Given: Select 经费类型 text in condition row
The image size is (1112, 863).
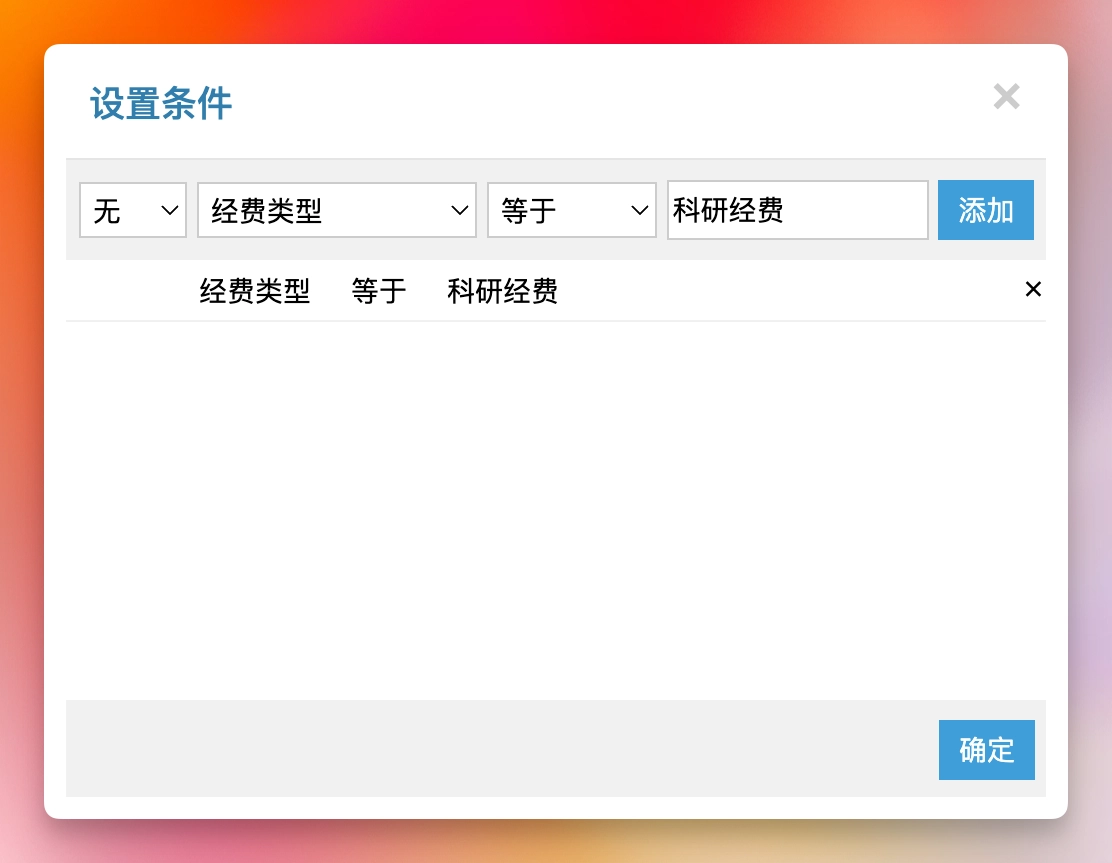Looking at the screenshot, I should (x=255, y=291).
